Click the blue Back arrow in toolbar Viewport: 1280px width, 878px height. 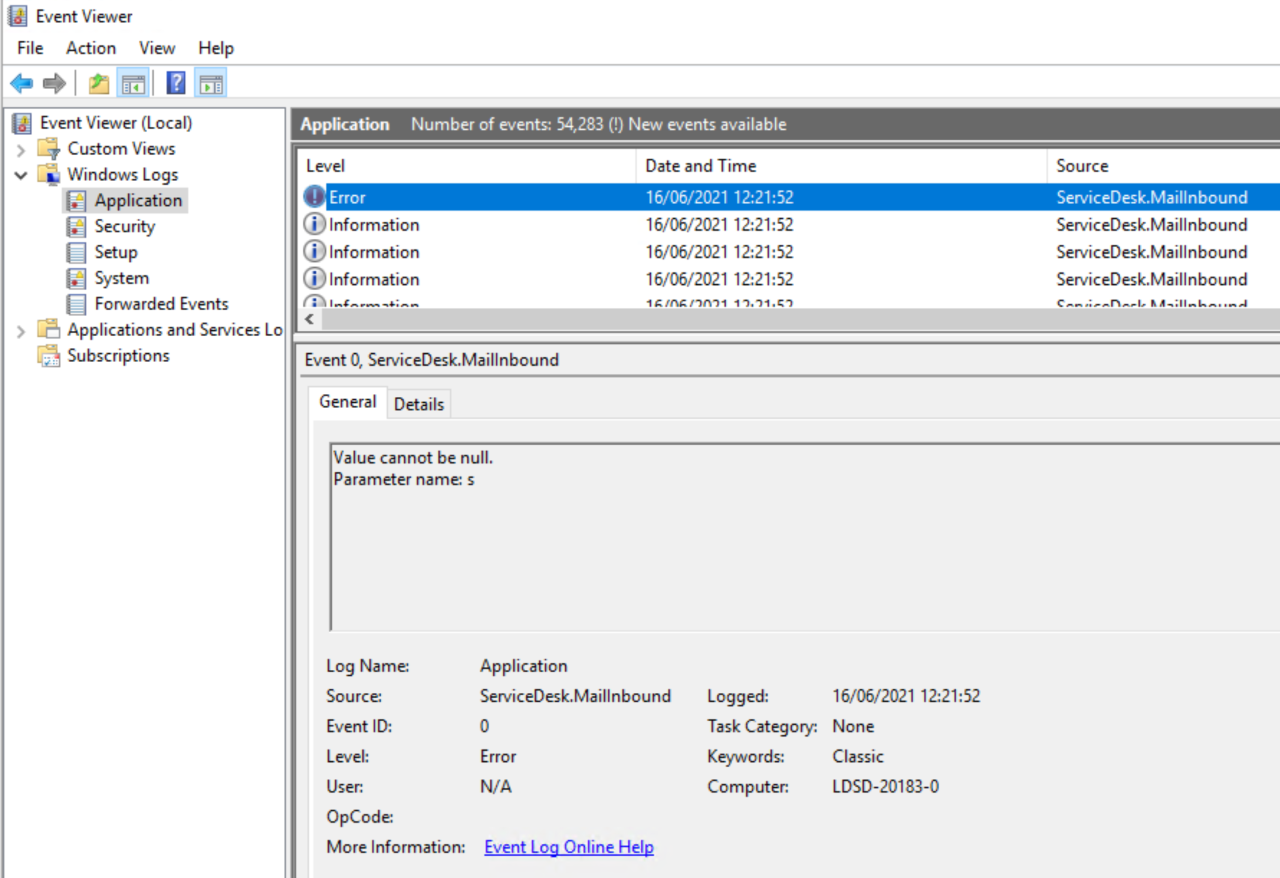[x=21, y=83]
